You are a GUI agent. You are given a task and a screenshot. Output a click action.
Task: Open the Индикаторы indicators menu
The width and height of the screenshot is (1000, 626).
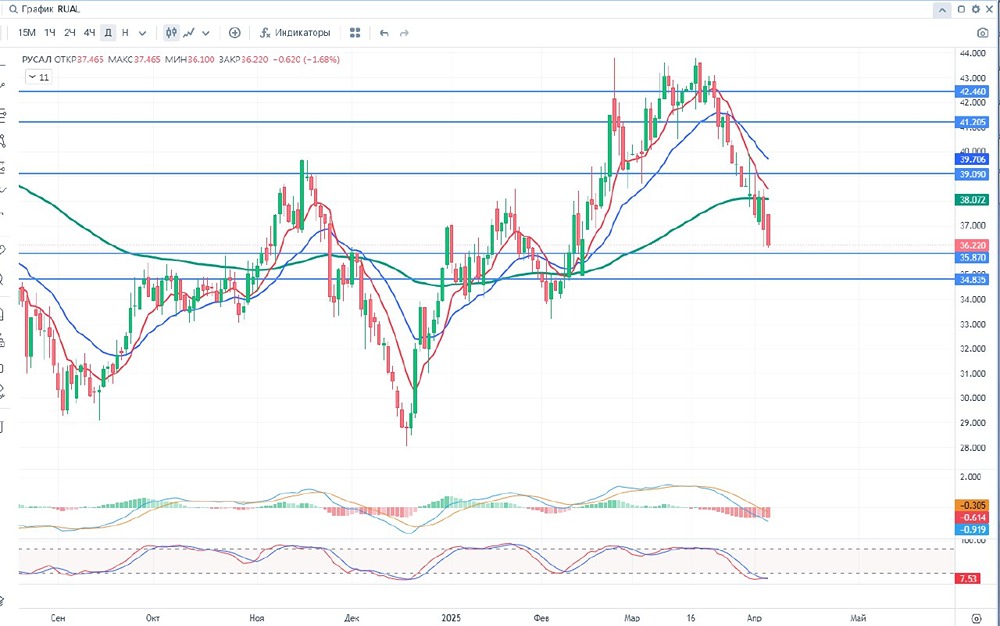(x=295, y=33)
